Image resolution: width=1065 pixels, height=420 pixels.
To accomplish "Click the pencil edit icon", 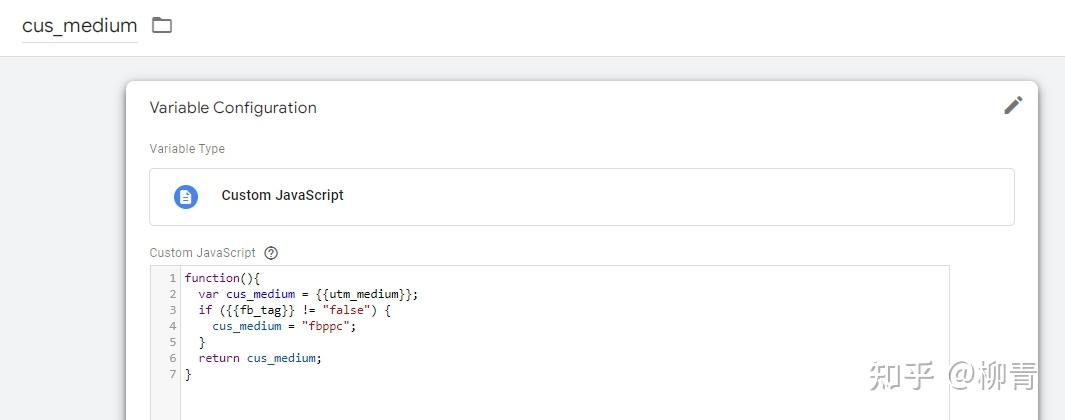I will [1013, 106].
